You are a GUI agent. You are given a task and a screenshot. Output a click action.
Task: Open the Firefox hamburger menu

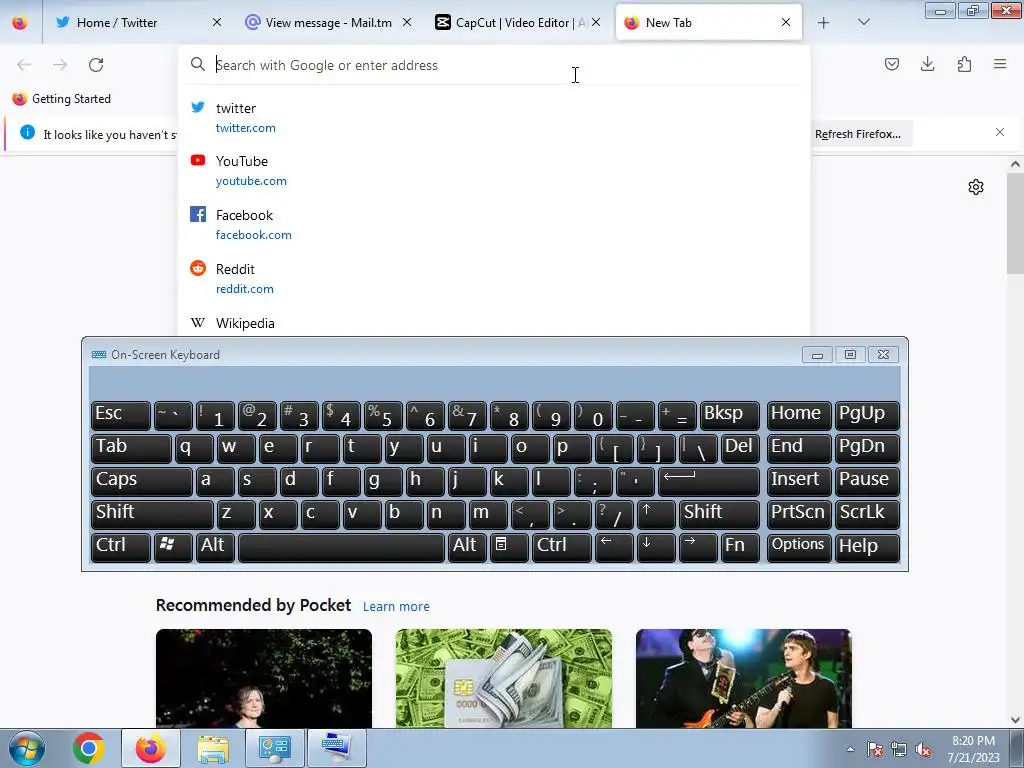(x=1000, y=64)
